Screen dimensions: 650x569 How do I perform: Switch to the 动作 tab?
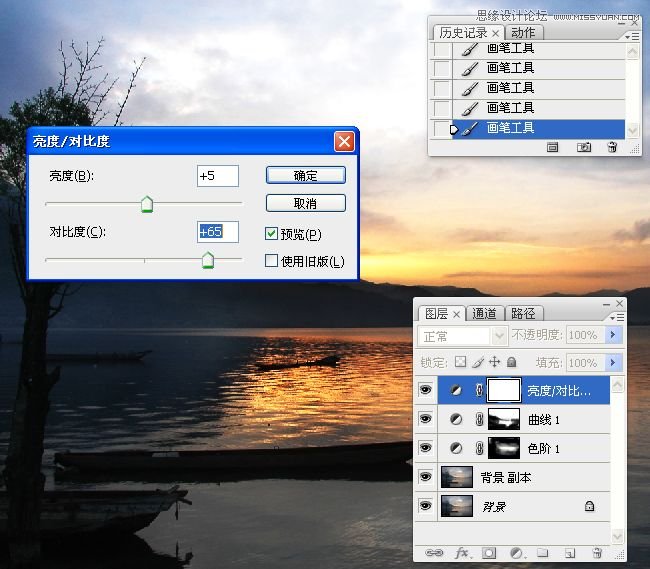[523, 33]
